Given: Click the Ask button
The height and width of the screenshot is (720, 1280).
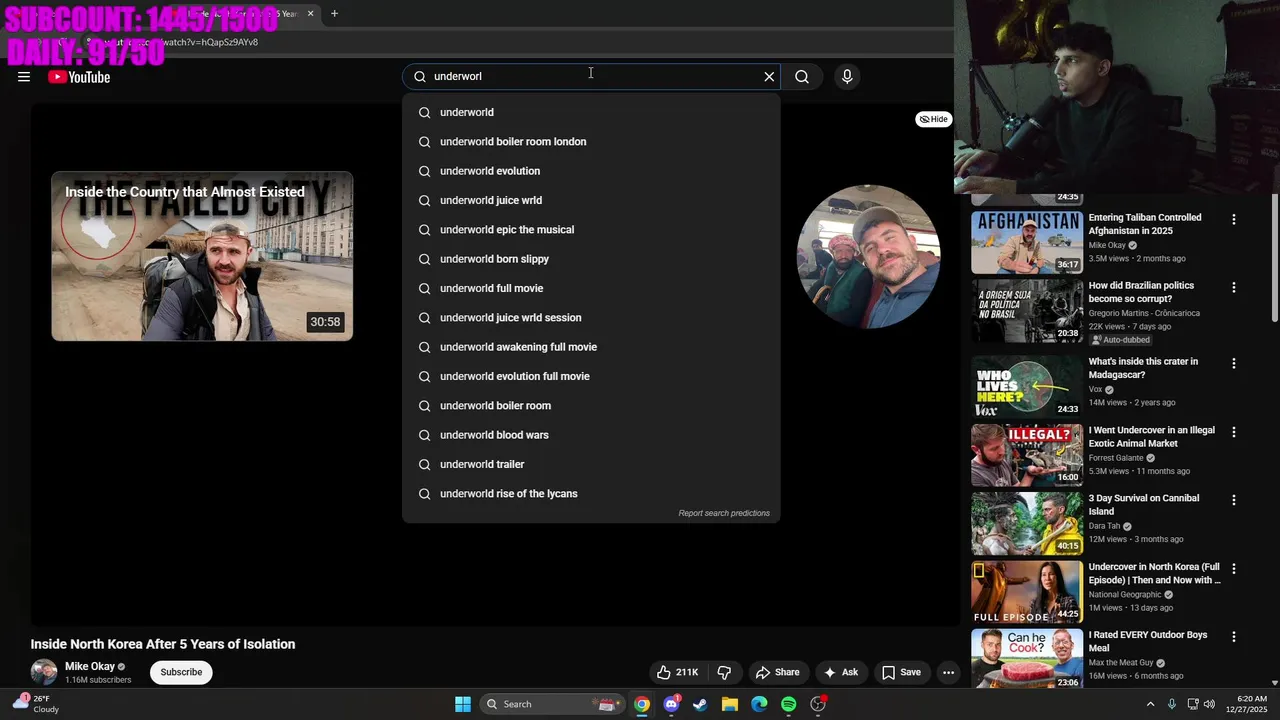Looking at the screenshot, I should point(840,672).
